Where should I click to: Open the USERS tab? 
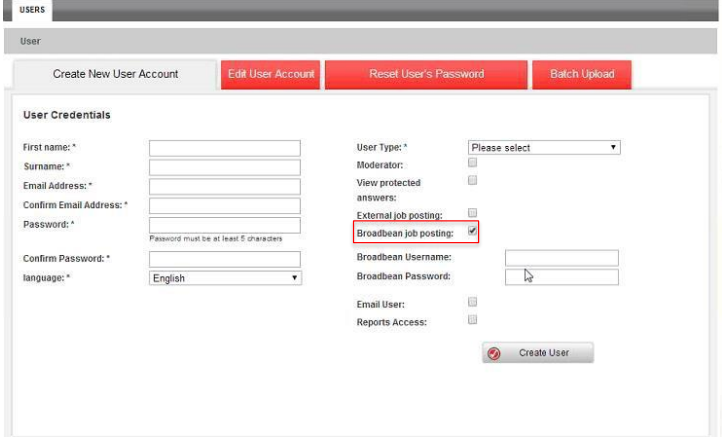pos(32,10)
